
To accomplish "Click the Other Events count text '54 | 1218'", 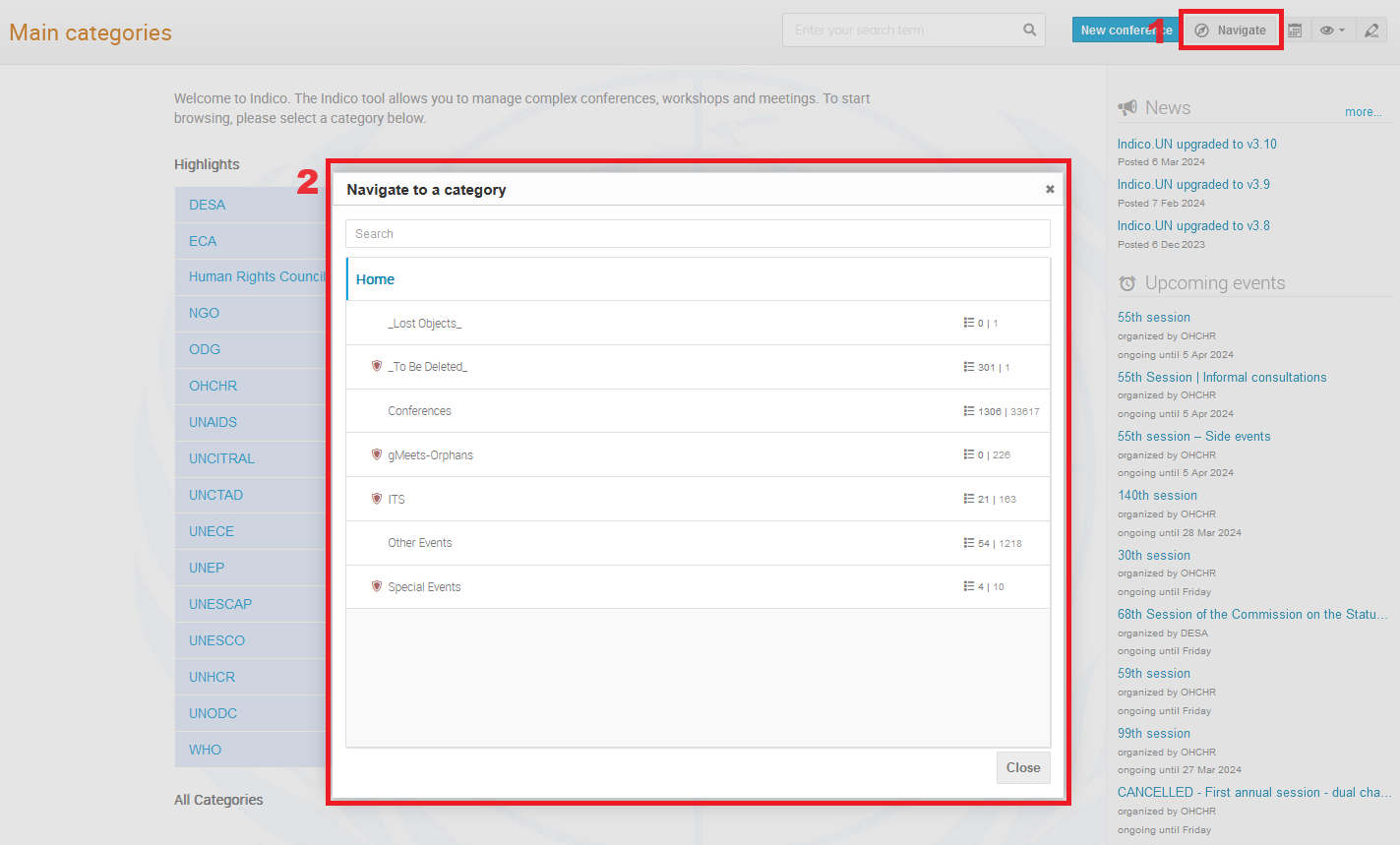I will (1000, 544).
